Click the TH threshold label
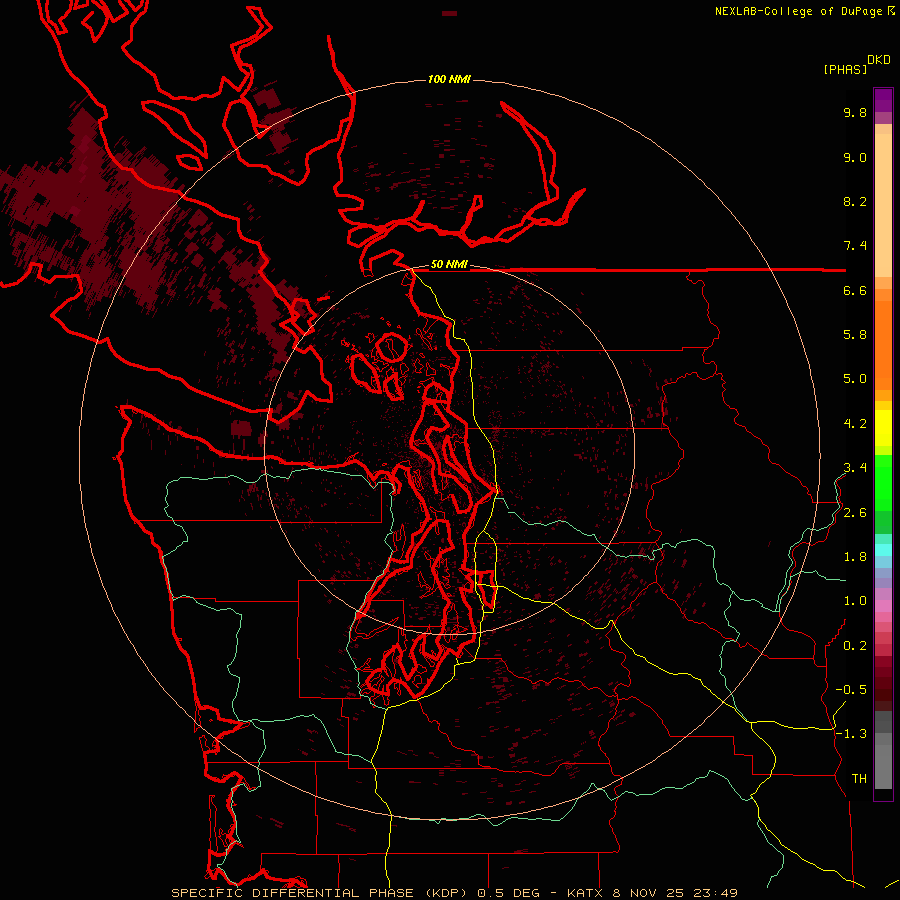Screen dimensions: 900x900 [859, 779]
